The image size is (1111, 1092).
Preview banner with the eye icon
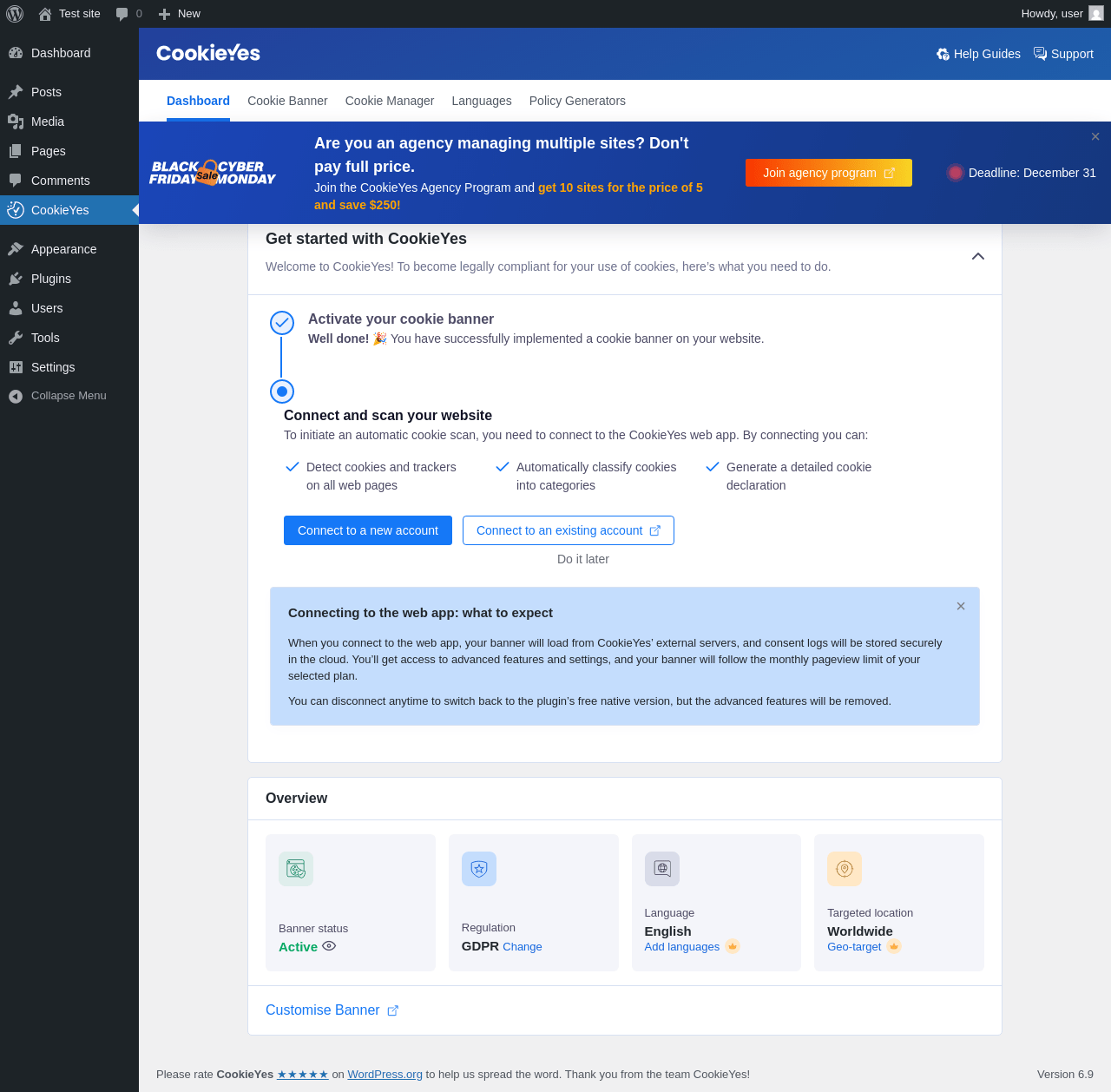329,946
